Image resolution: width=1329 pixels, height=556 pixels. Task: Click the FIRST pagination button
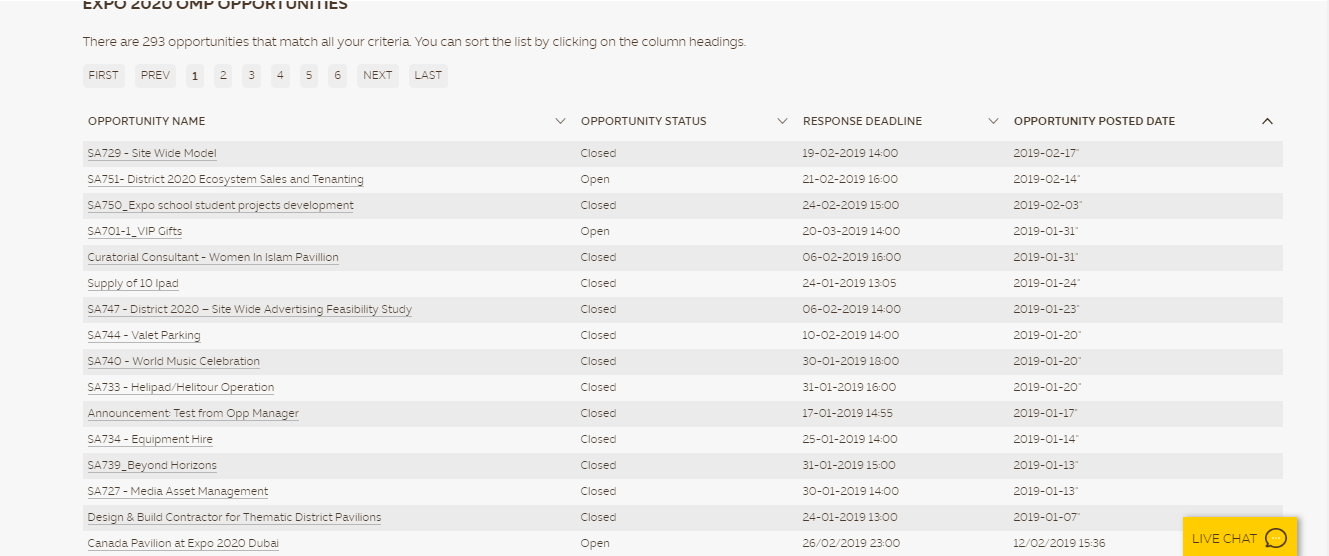pyautogui.click(x=103, y=75)
